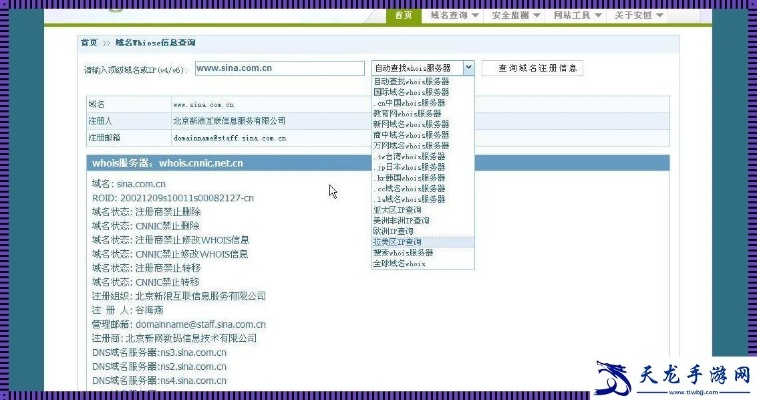Viewport: 757px width, 400px height.
Task: Click the www.sina.com.cn table cell value
Action: pyautogui.click(x=204, y=105)
